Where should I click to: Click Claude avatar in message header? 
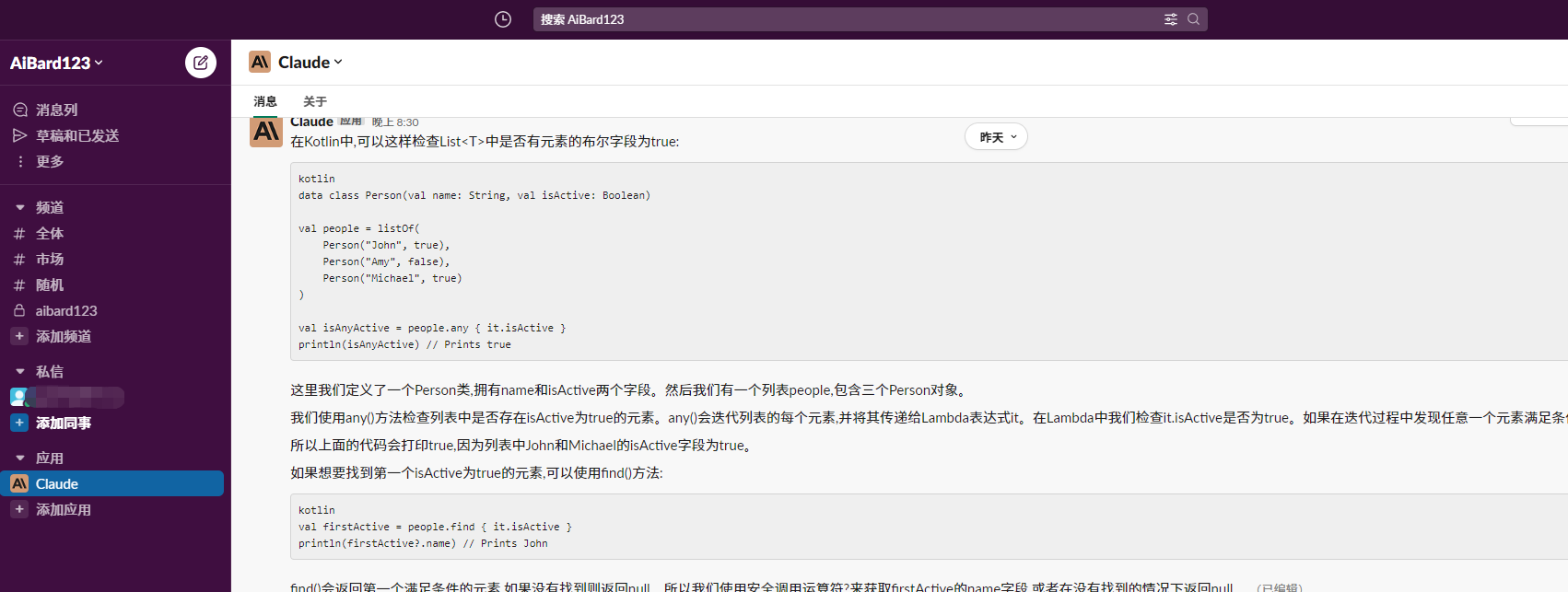(x=266, y=133)
